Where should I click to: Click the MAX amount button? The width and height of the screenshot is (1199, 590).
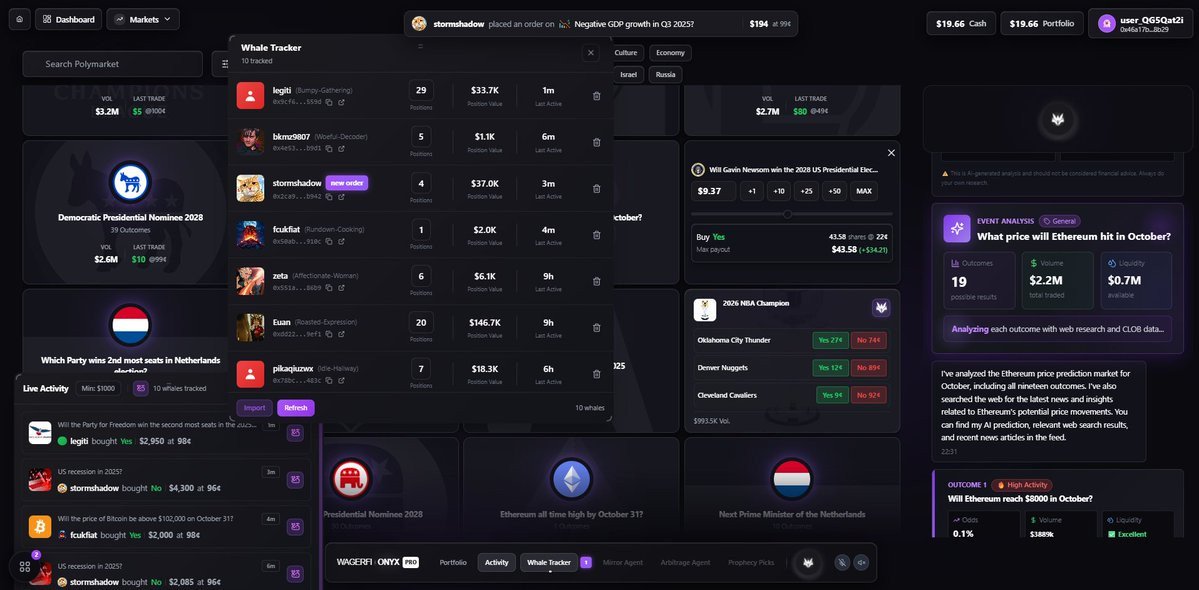[x=865, y=191]
